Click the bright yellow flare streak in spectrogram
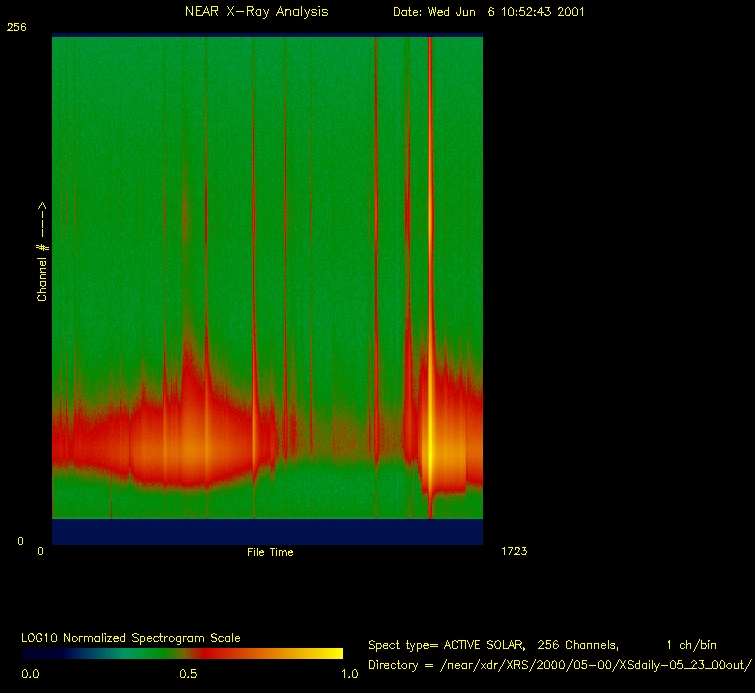Viewport: 755px width, 693px height. (430, 450)
